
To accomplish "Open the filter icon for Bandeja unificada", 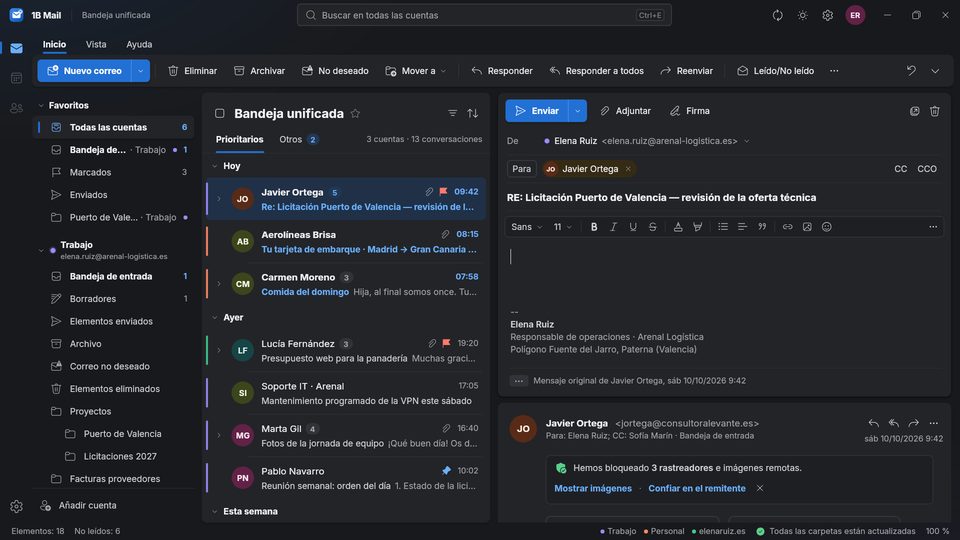I will point(452,113).
